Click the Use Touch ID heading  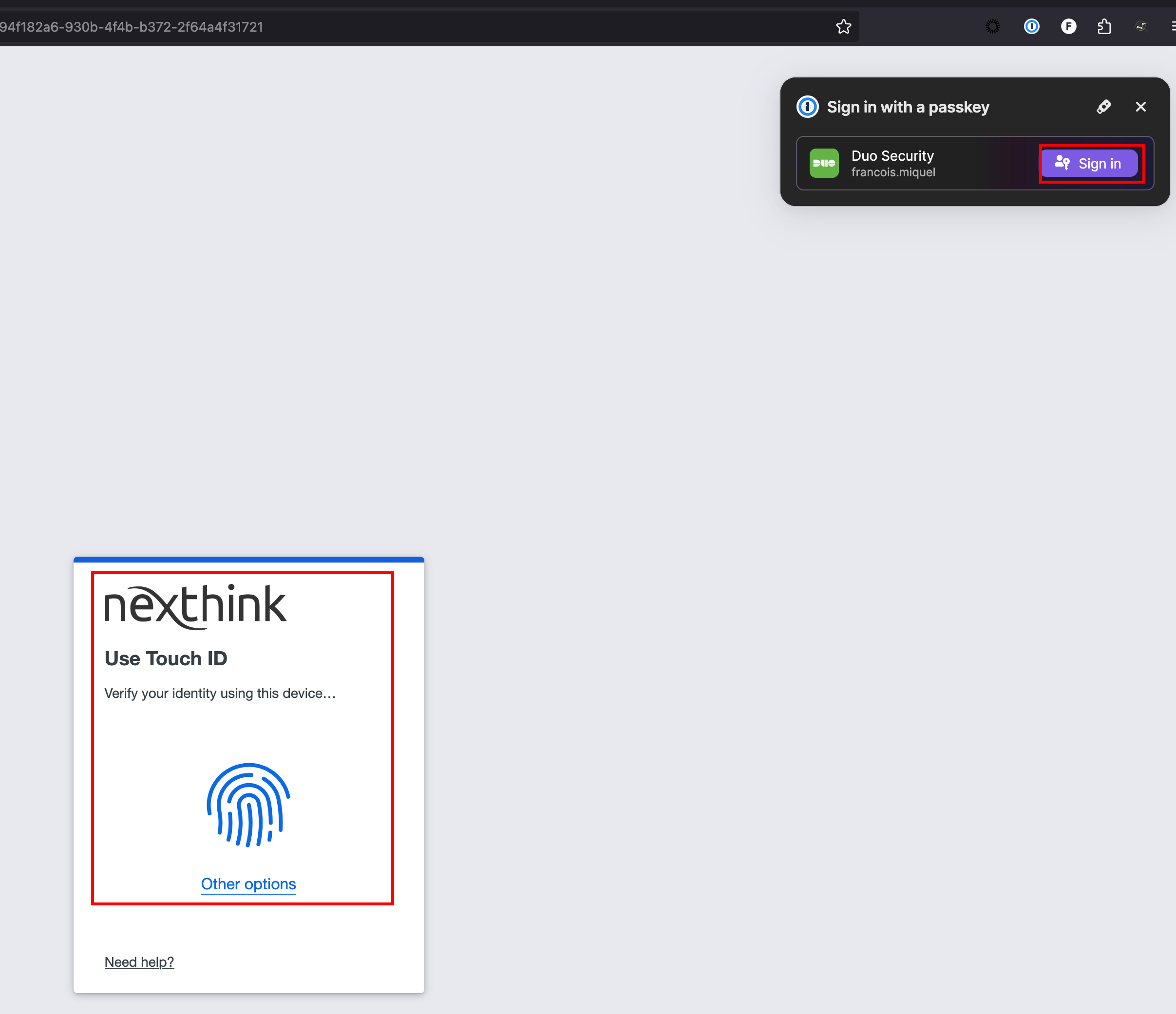(166, 658)
